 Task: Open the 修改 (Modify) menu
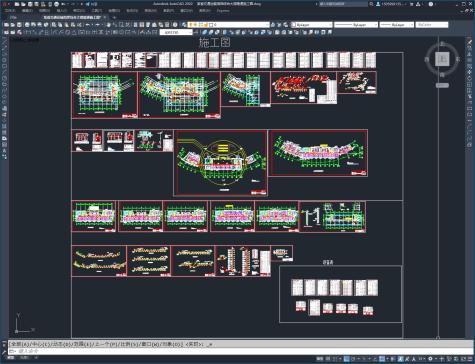[x=168, y=11]
